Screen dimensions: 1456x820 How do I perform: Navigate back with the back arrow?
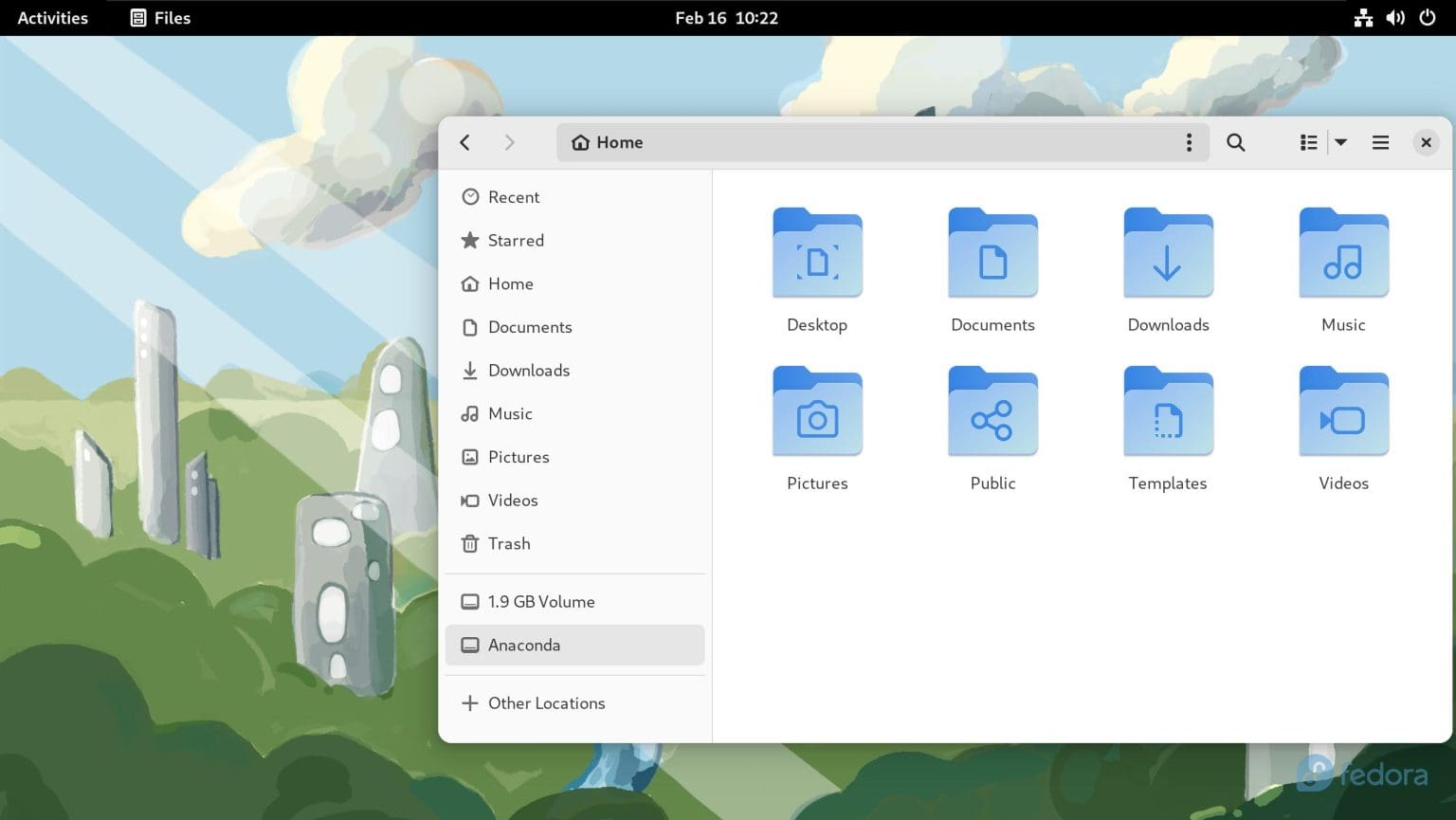pyautogui.click(x=464, y=142)
